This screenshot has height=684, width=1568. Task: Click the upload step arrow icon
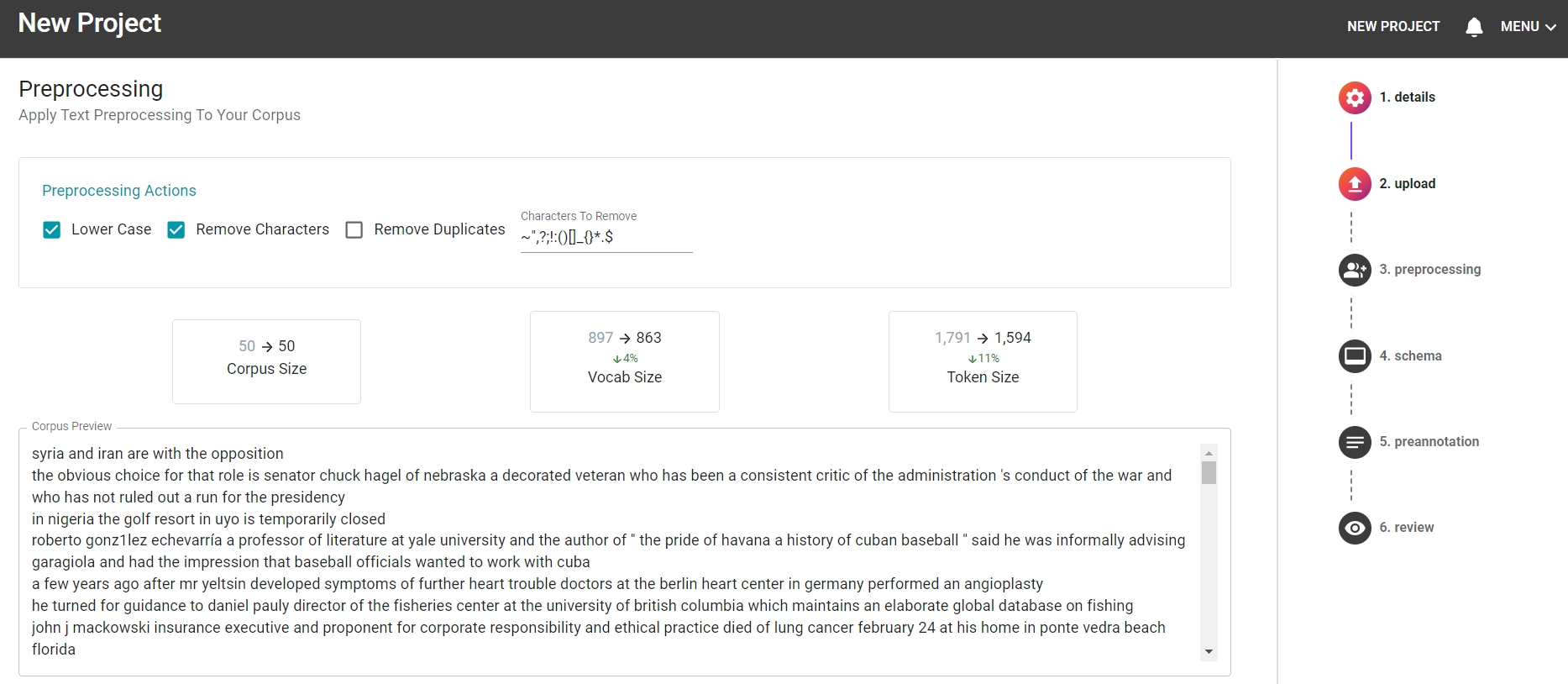pos(1354,184)
